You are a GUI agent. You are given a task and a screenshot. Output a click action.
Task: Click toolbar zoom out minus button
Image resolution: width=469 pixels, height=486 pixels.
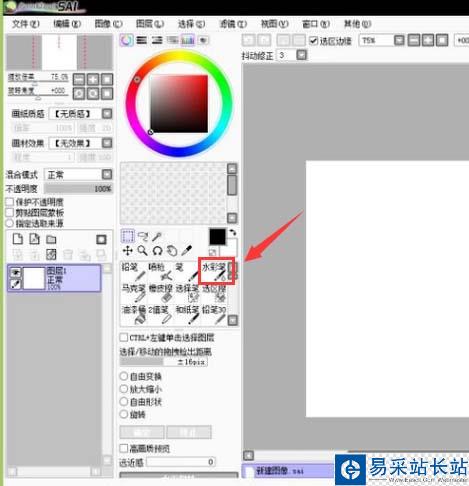414,40
